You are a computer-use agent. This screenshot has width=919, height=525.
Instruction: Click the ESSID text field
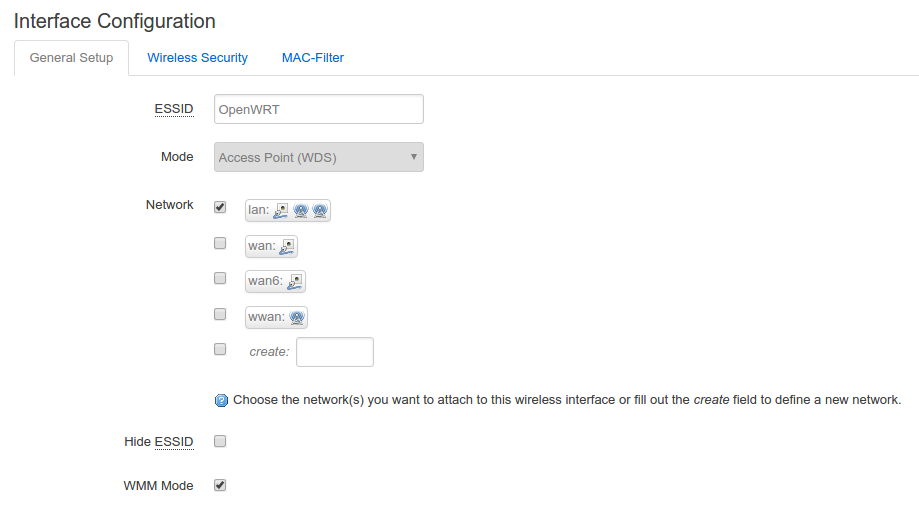(319, 109)
